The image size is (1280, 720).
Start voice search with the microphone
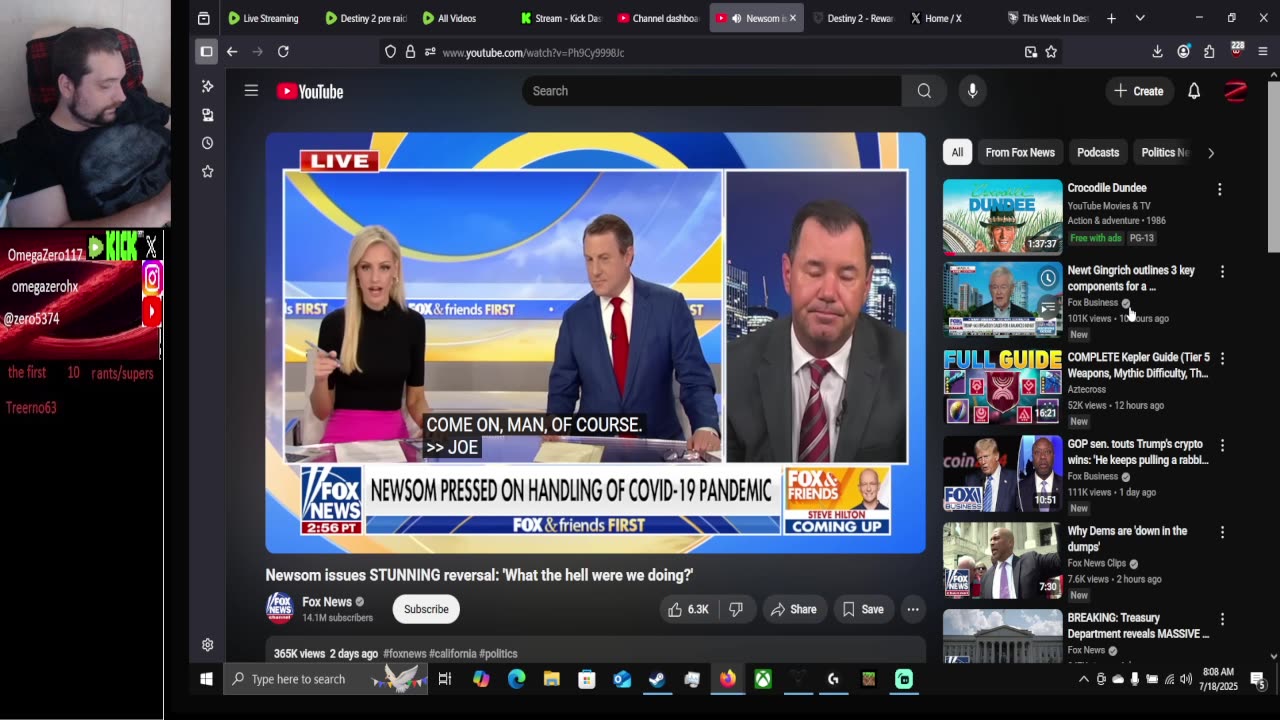972,91
